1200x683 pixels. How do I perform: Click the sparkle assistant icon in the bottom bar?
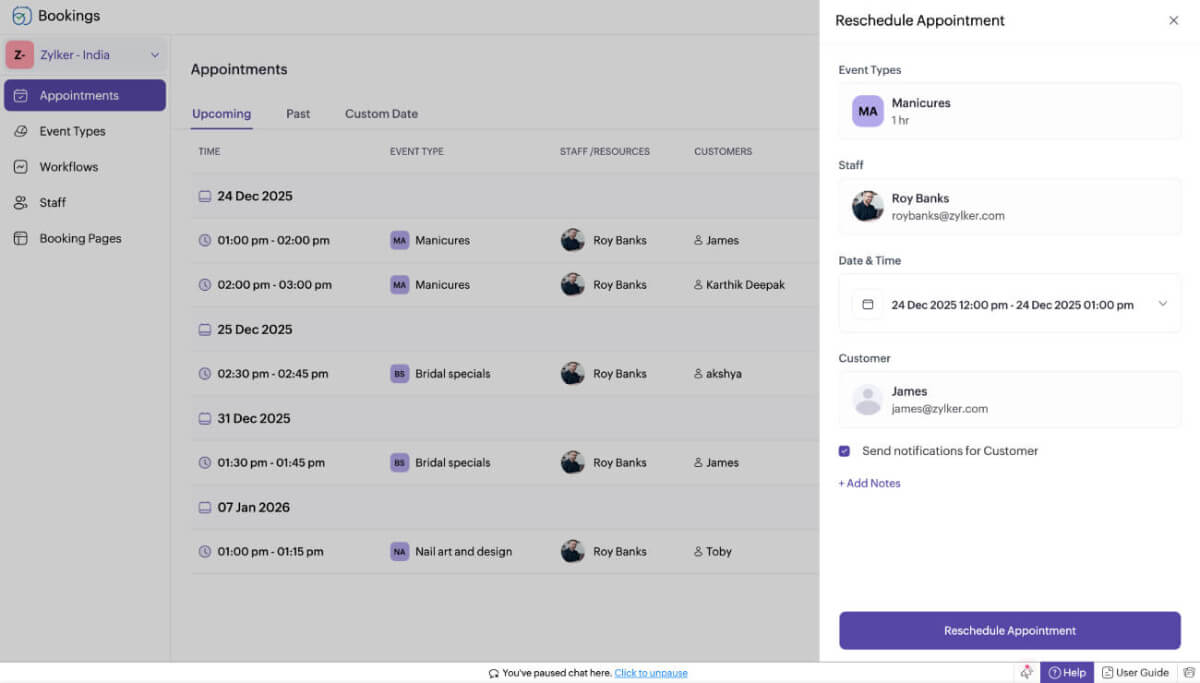click(x=1026, y=673)
